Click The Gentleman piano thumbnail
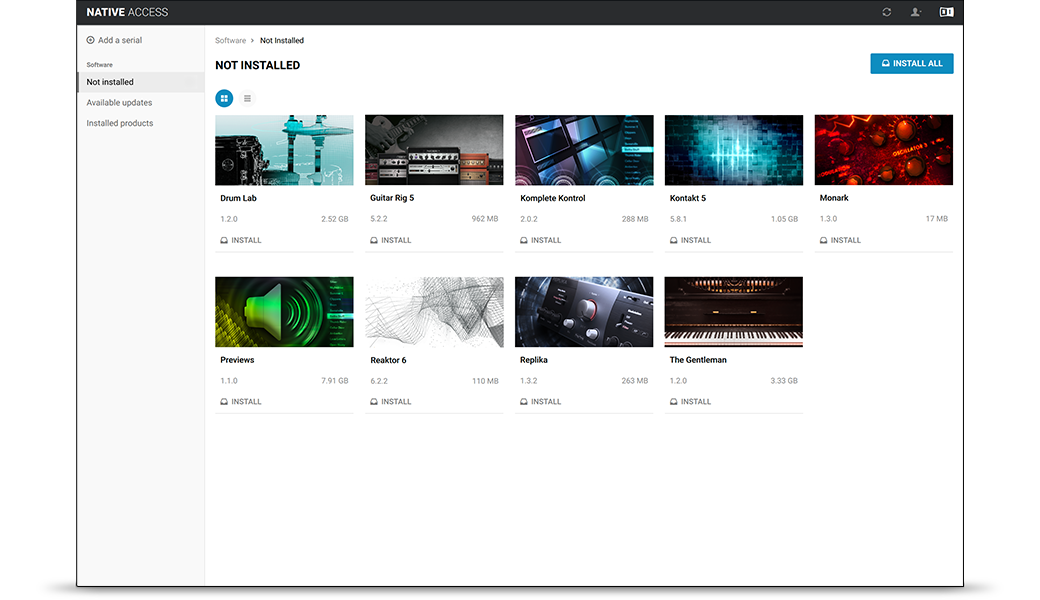This screenshot has width=1040, height=600. coord(734,312)
